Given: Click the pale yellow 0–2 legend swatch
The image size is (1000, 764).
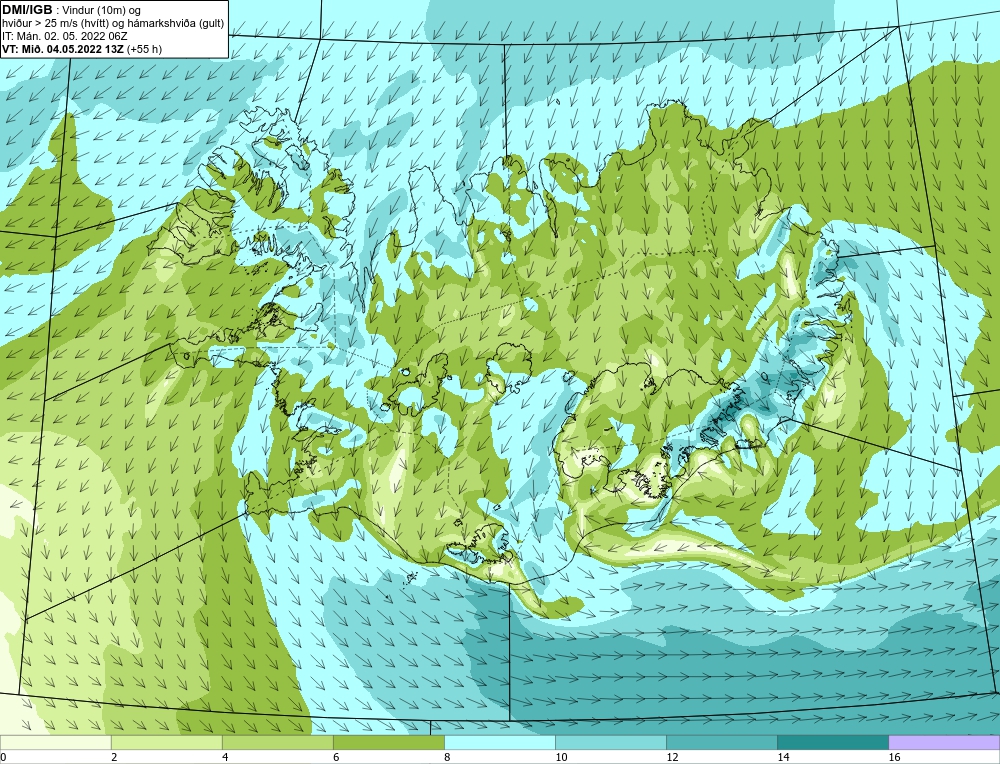Looking at the screenshot, I should click(x=55, y=742).
